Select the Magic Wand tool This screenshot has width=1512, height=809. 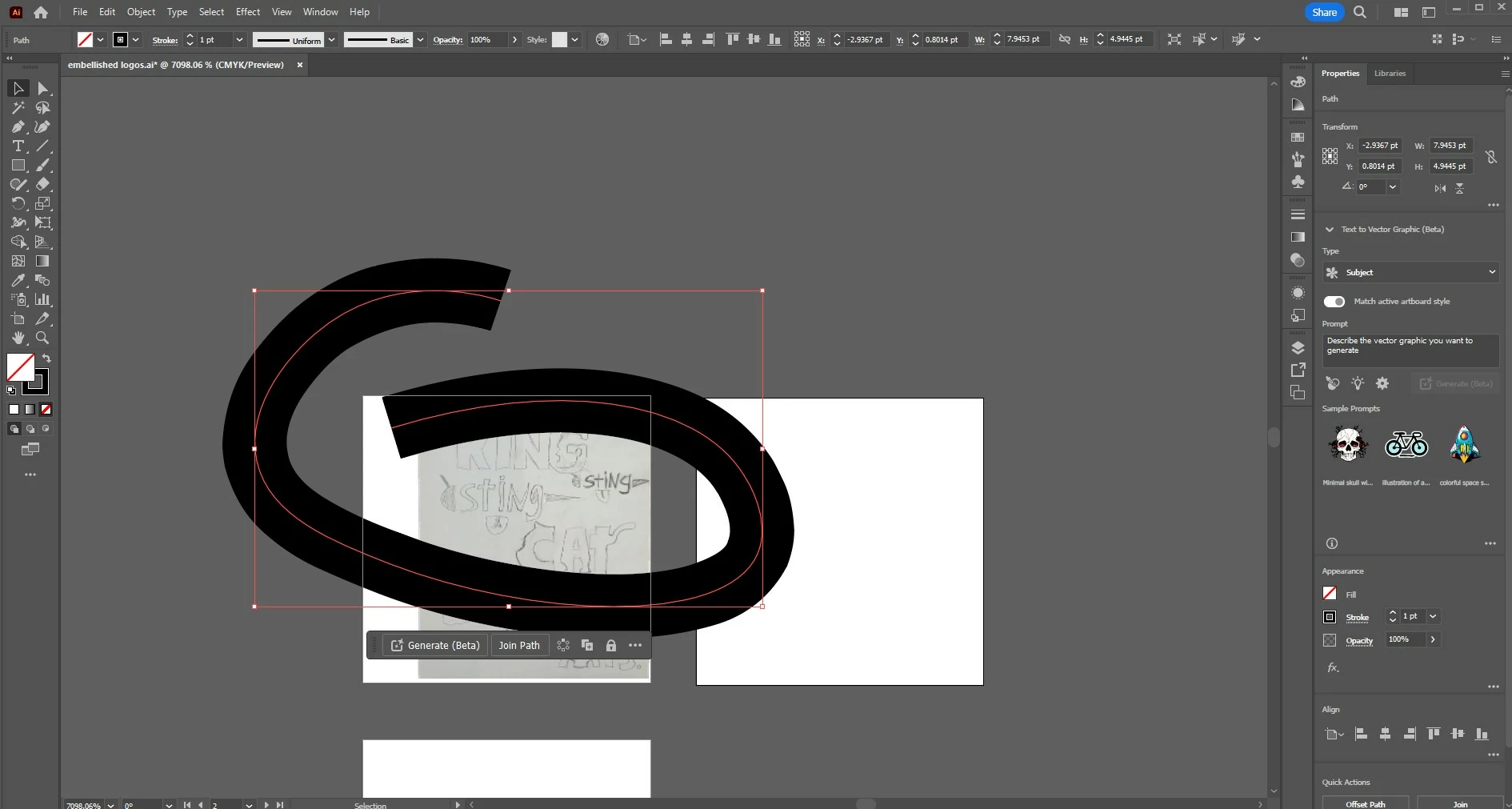click(x=18, y=107)
